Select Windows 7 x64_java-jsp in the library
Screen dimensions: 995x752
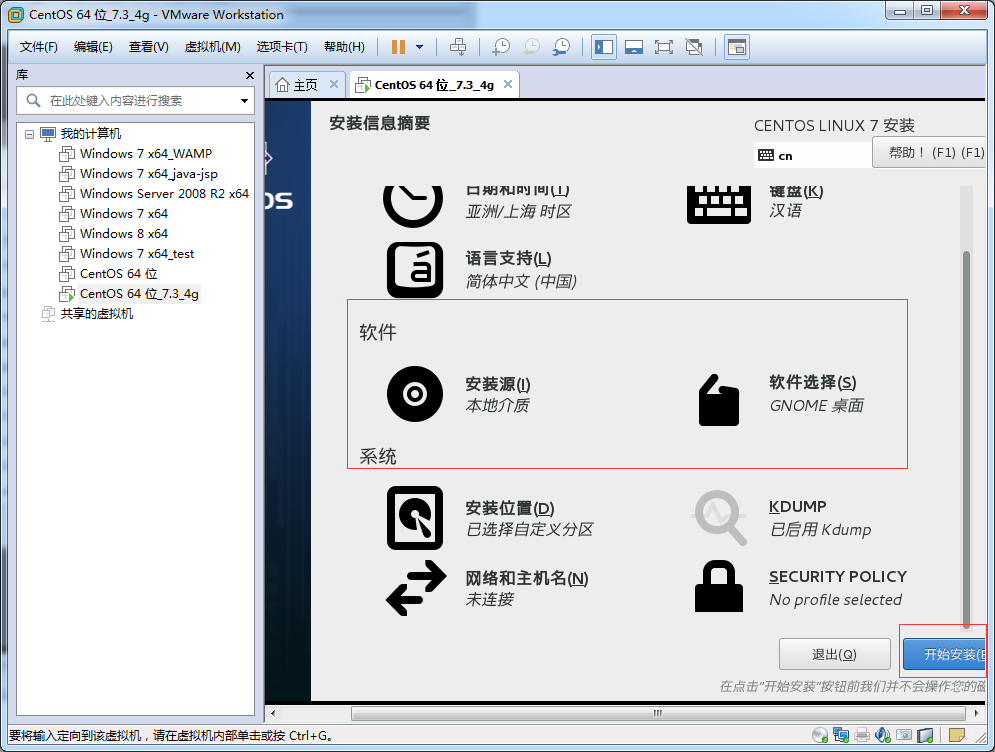point(148,174)
